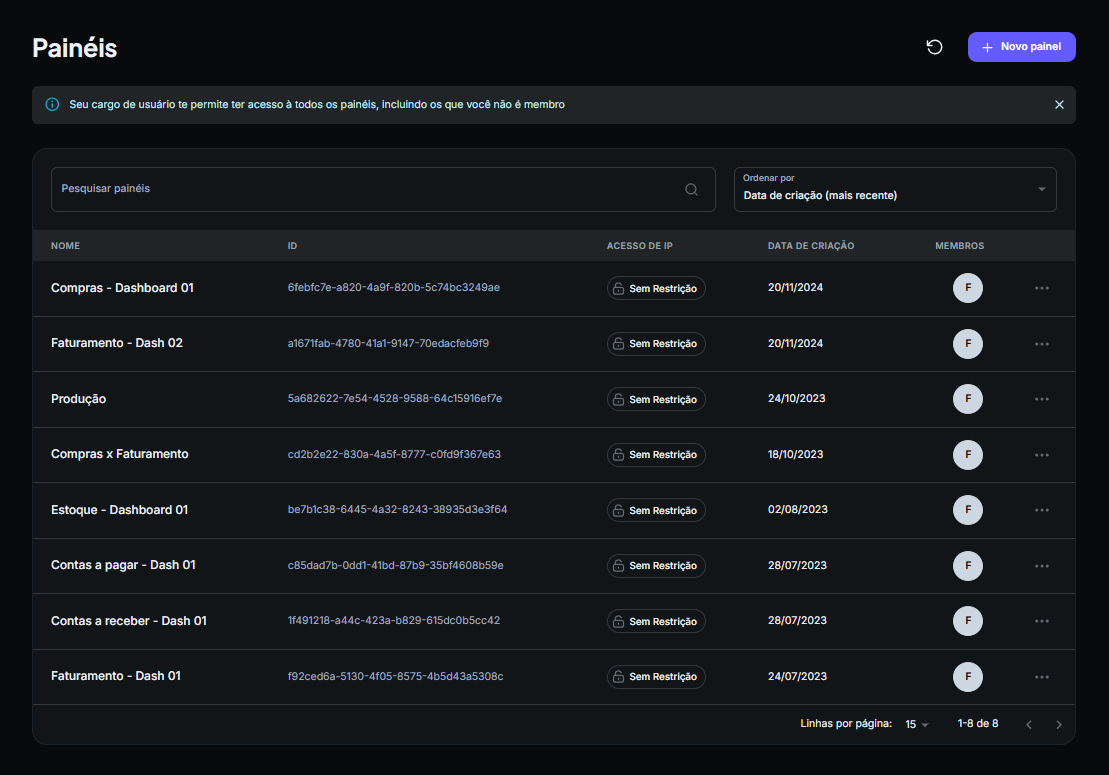This screenshot has width=1109, height=775.
Task: Click member avatar F for Contas a pagar
Action: [968, 566]
